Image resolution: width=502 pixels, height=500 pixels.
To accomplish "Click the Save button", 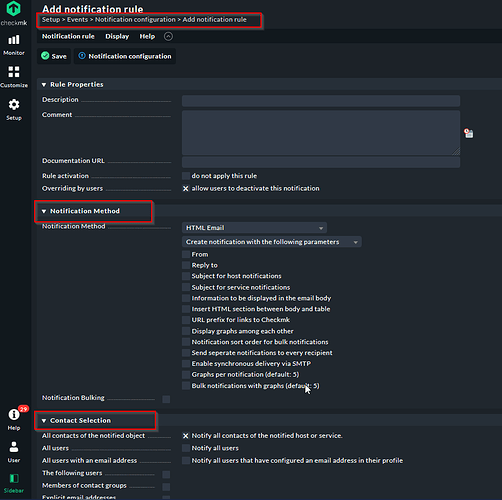I will pos(54,56).
